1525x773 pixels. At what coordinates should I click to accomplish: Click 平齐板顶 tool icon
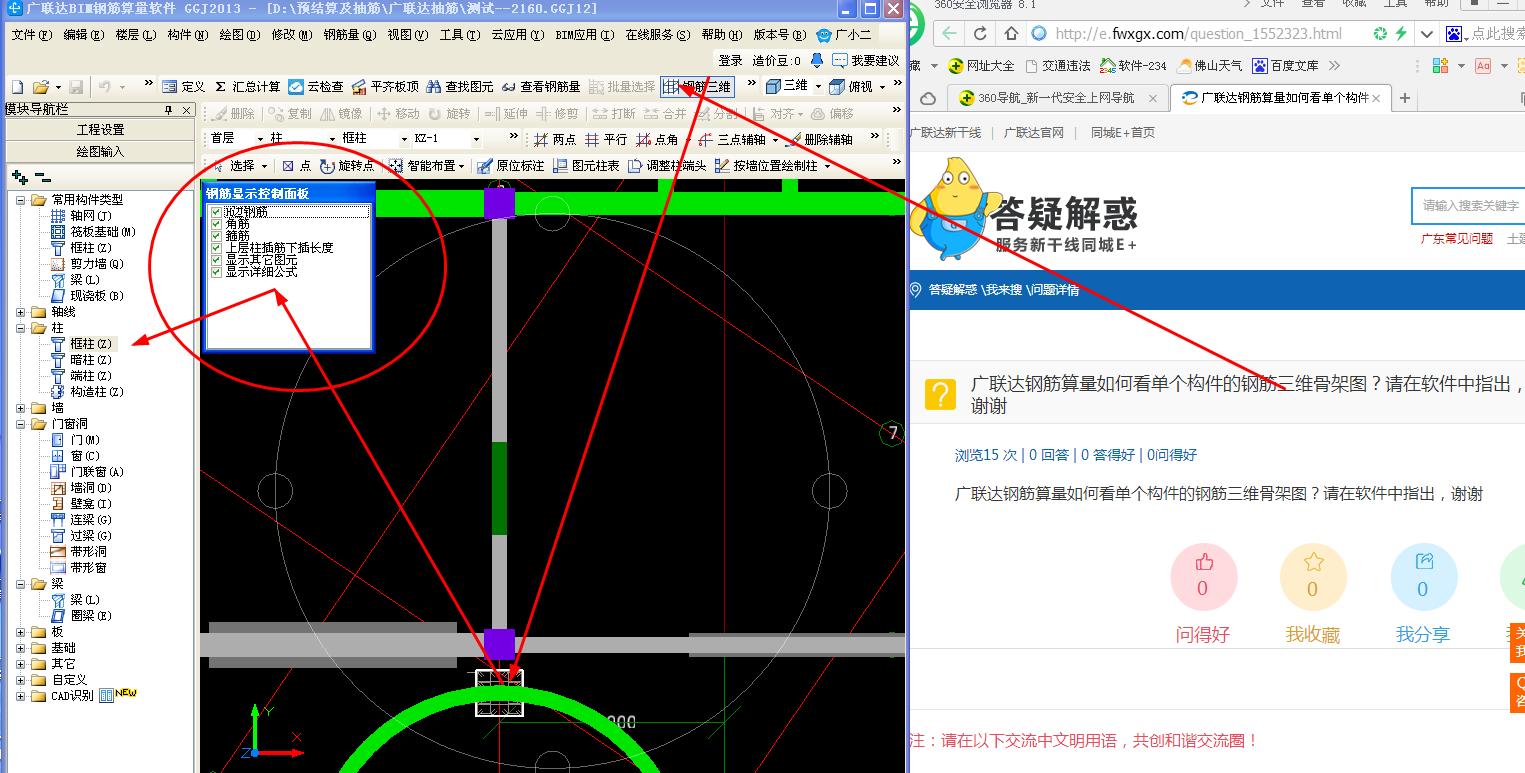(x=384, y=87)
